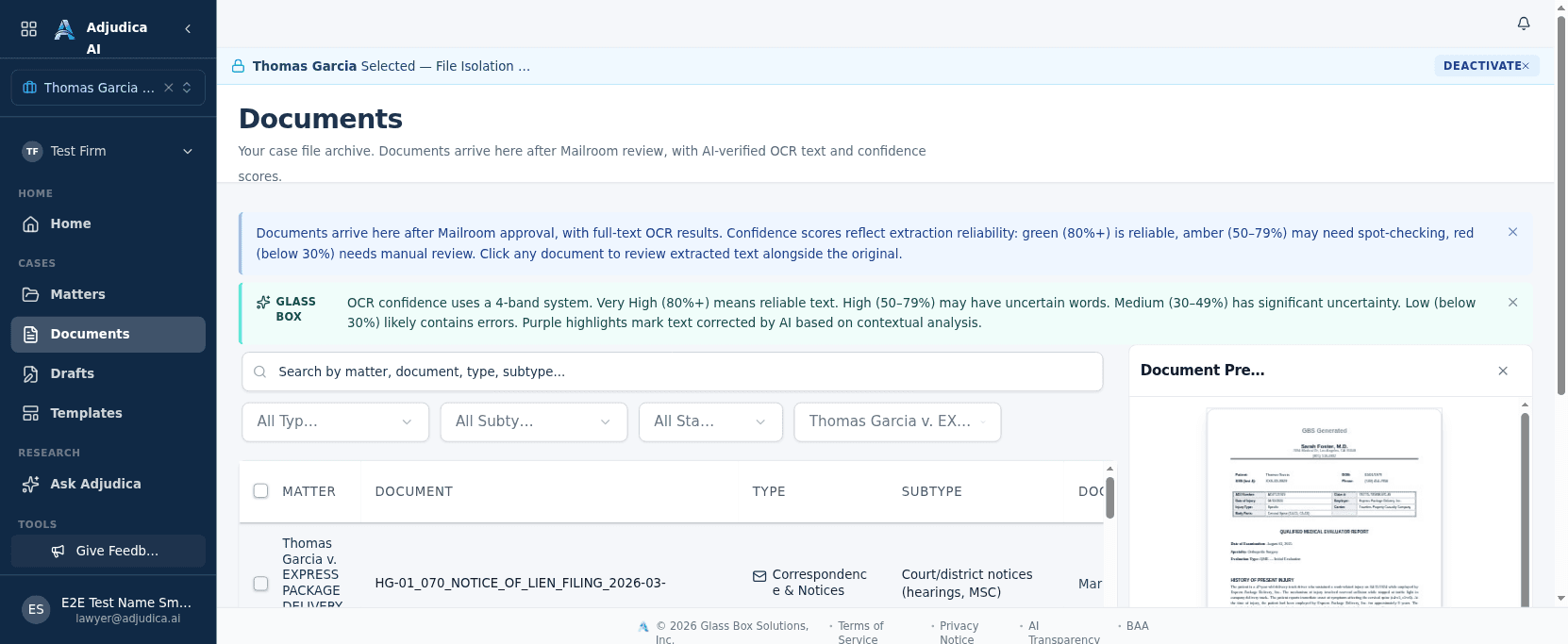Open the All Types filter dropdown

coord(335,421)
